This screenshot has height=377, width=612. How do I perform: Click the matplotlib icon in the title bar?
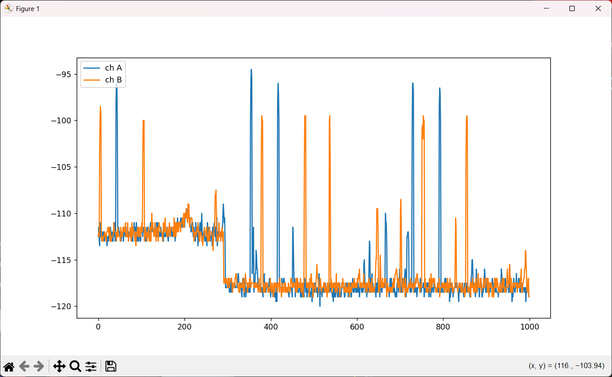tap(8, 8)
